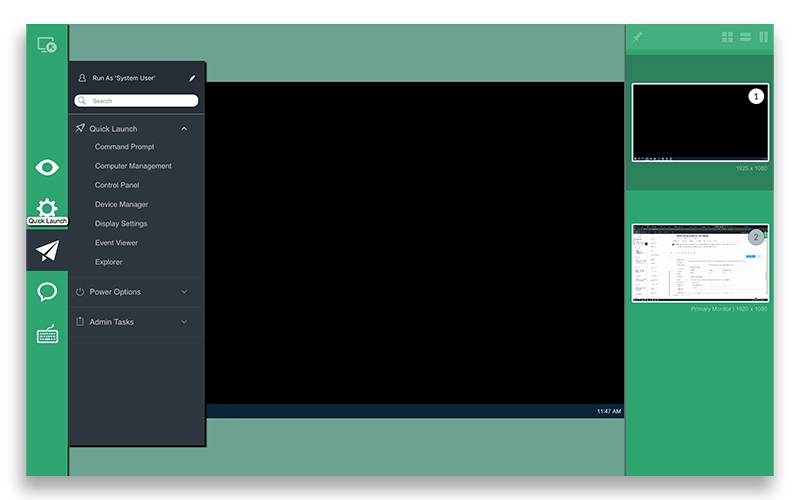Open Event Viewer
This screenshot has width=800, height=500.
click(x=116, y=243)
